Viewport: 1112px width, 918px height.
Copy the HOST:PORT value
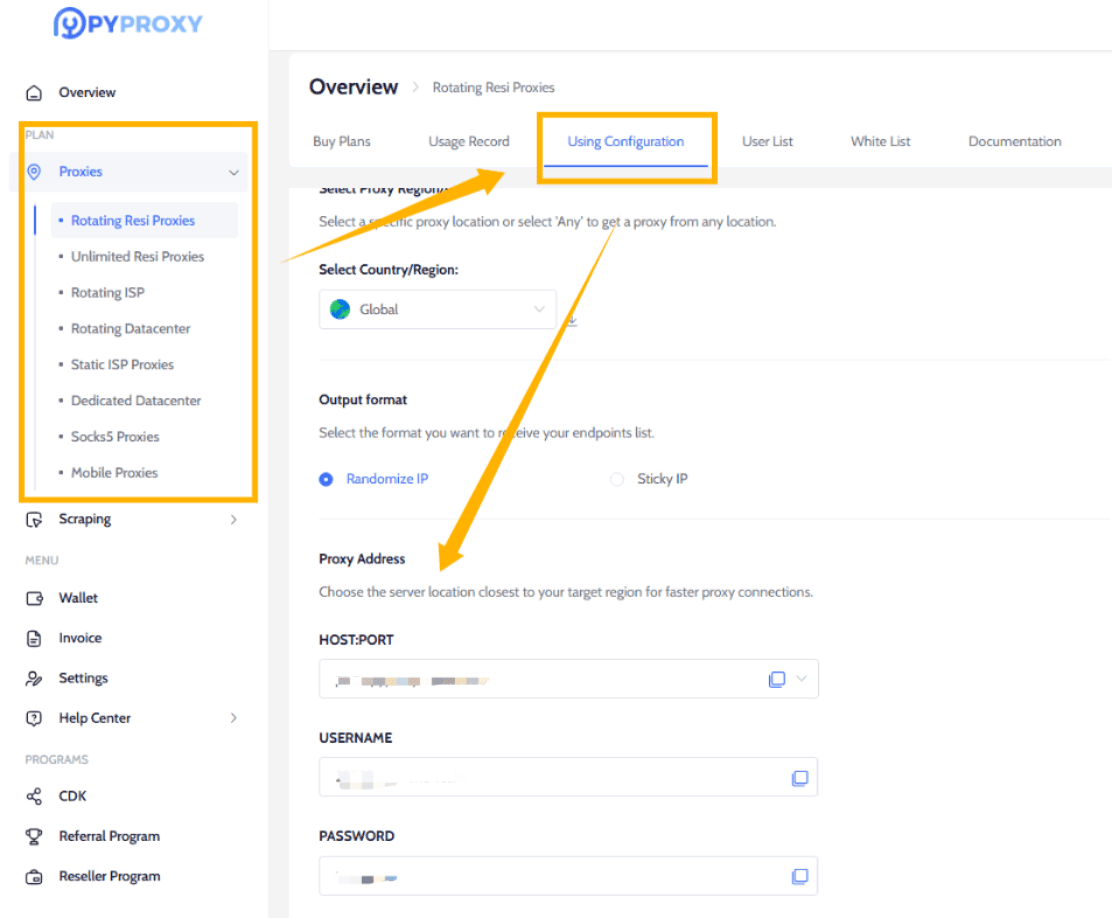(776, 679)
